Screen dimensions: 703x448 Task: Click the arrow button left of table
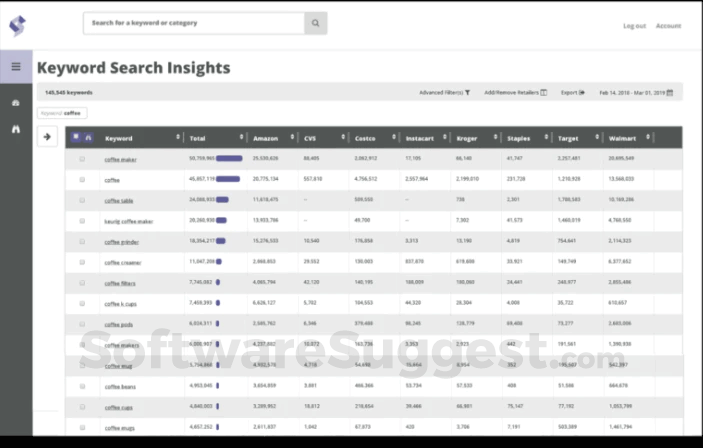pyautogui.click(x=47, y=137)
